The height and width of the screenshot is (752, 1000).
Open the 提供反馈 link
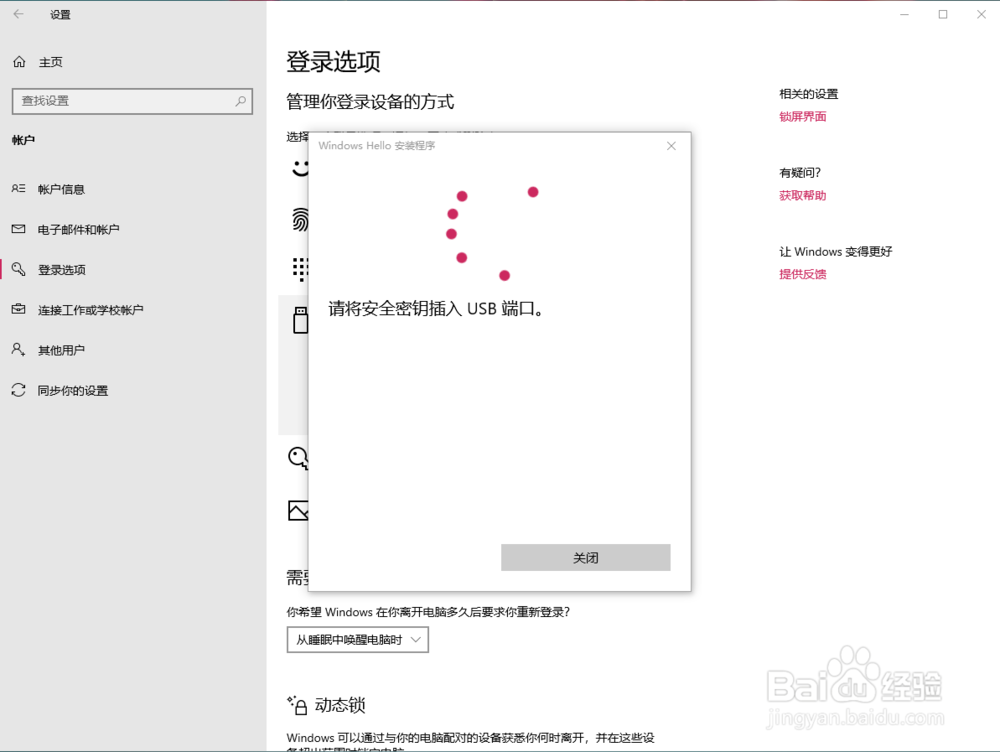802,274
